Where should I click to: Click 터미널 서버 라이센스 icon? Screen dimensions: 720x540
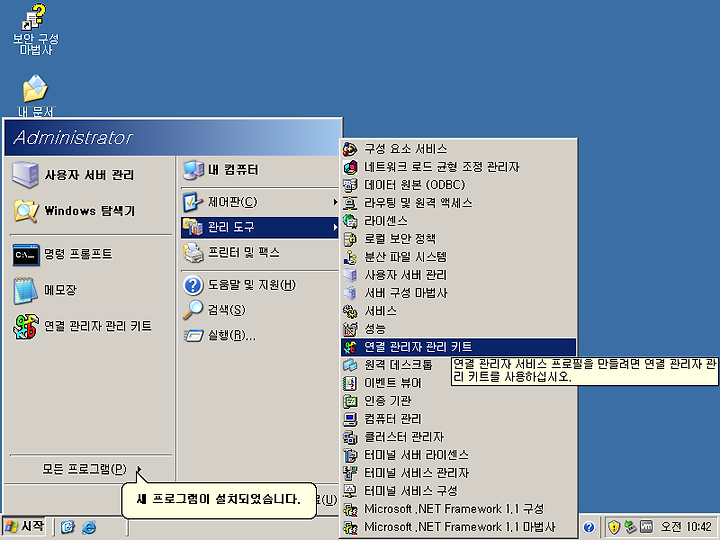point(350,455)
